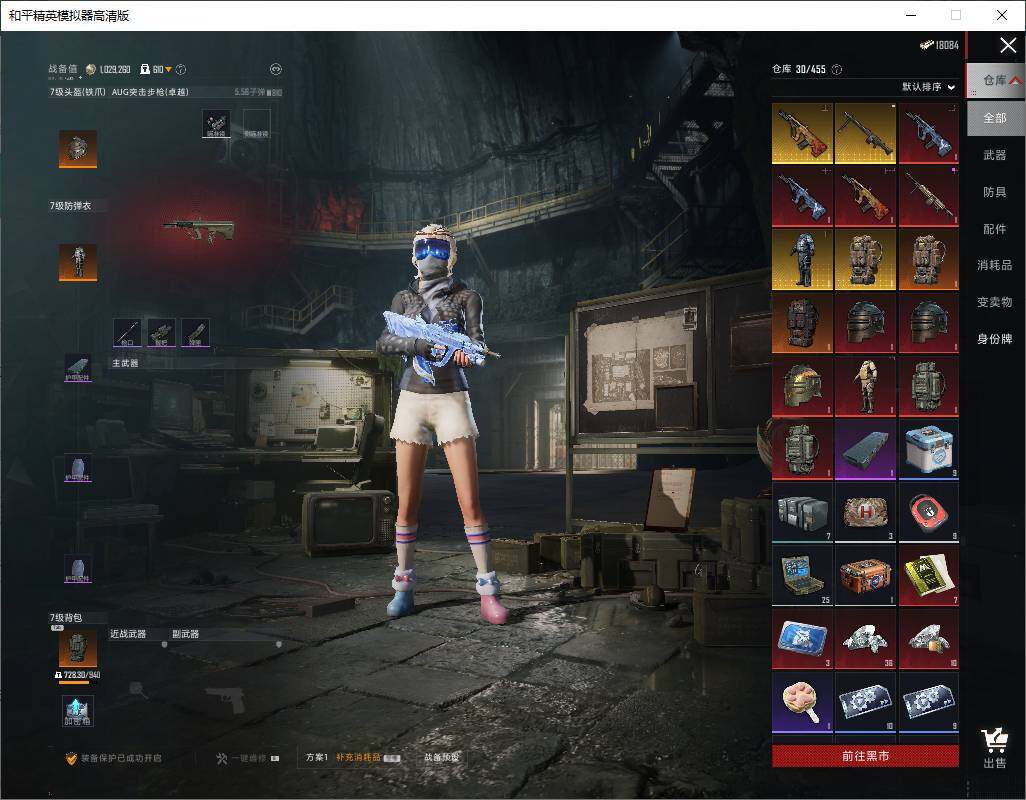Screen dimensions: 1026x800
Task: Switch to the 全部 category tab
Action: pyautogui.click(x=995, y=118)
